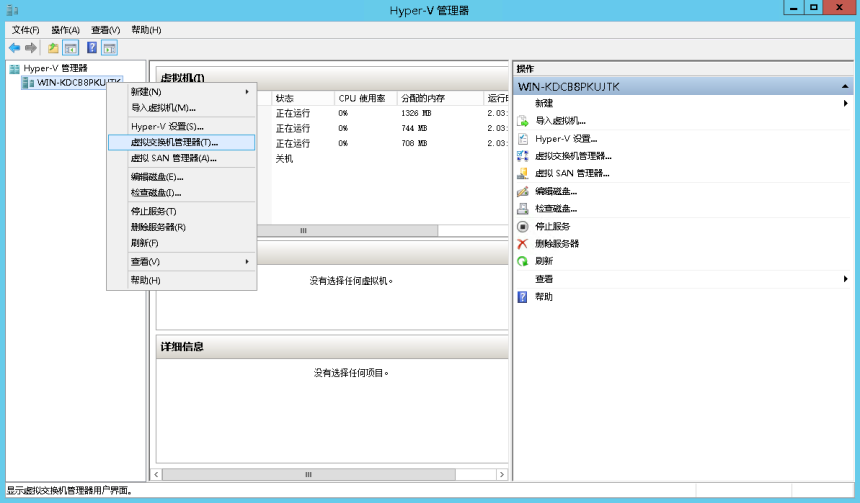Click 虚拟 SAN 管理器... link in Actions pane
Image resolution: width=860 pixels, height=503 pixels.
pos(572,174)
